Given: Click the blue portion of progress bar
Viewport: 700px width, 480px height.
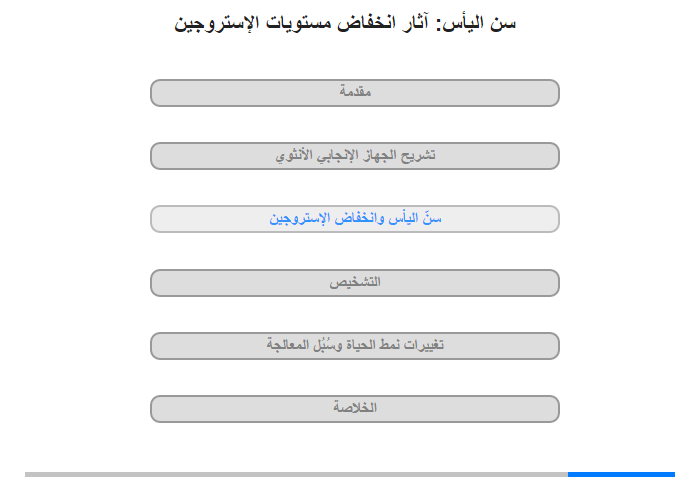Looking at the screenshot, I should (621, 474).
